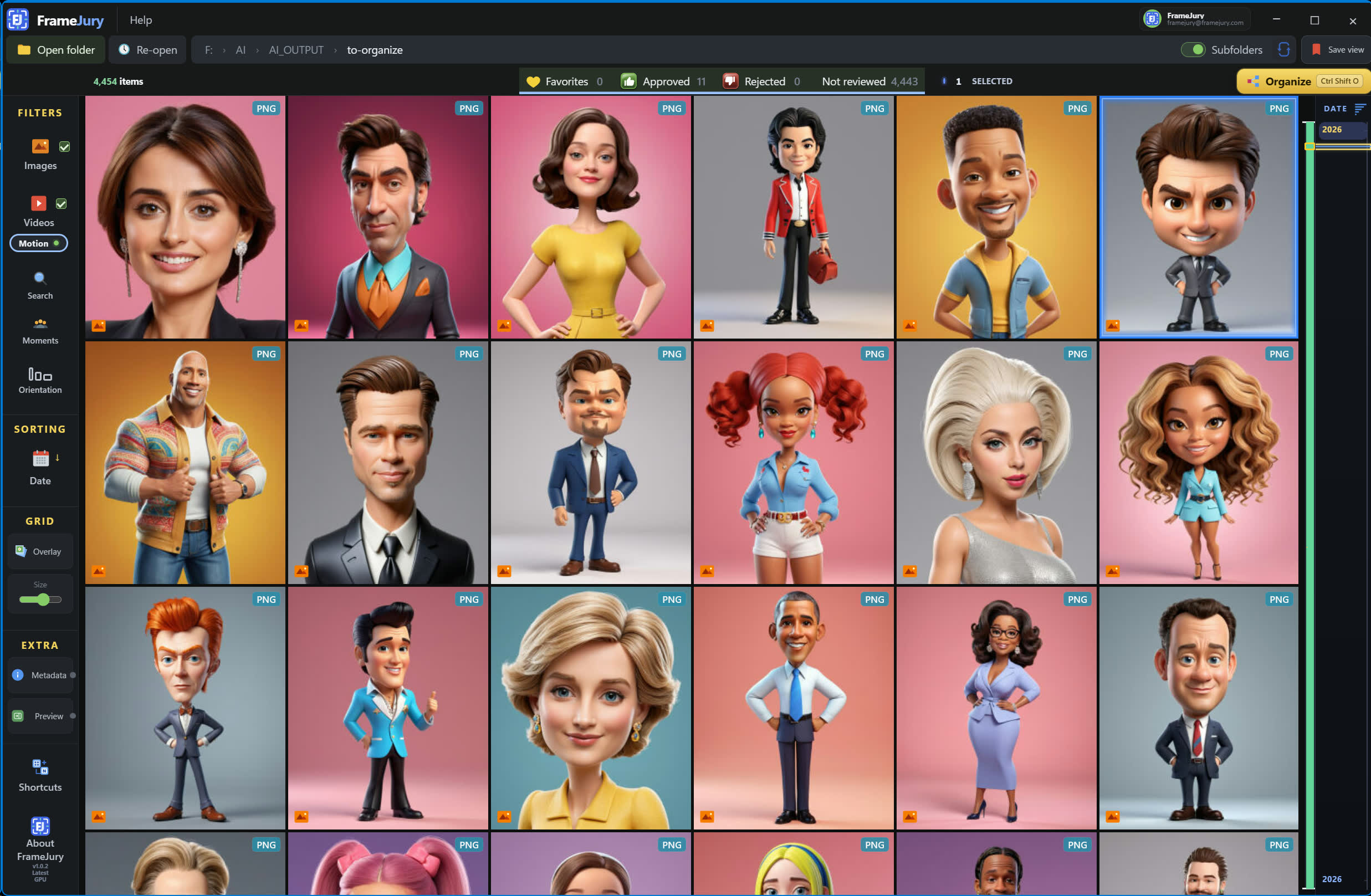Click the Images filter icon
The image size is (1371, 896).
(x=40, y=146)
